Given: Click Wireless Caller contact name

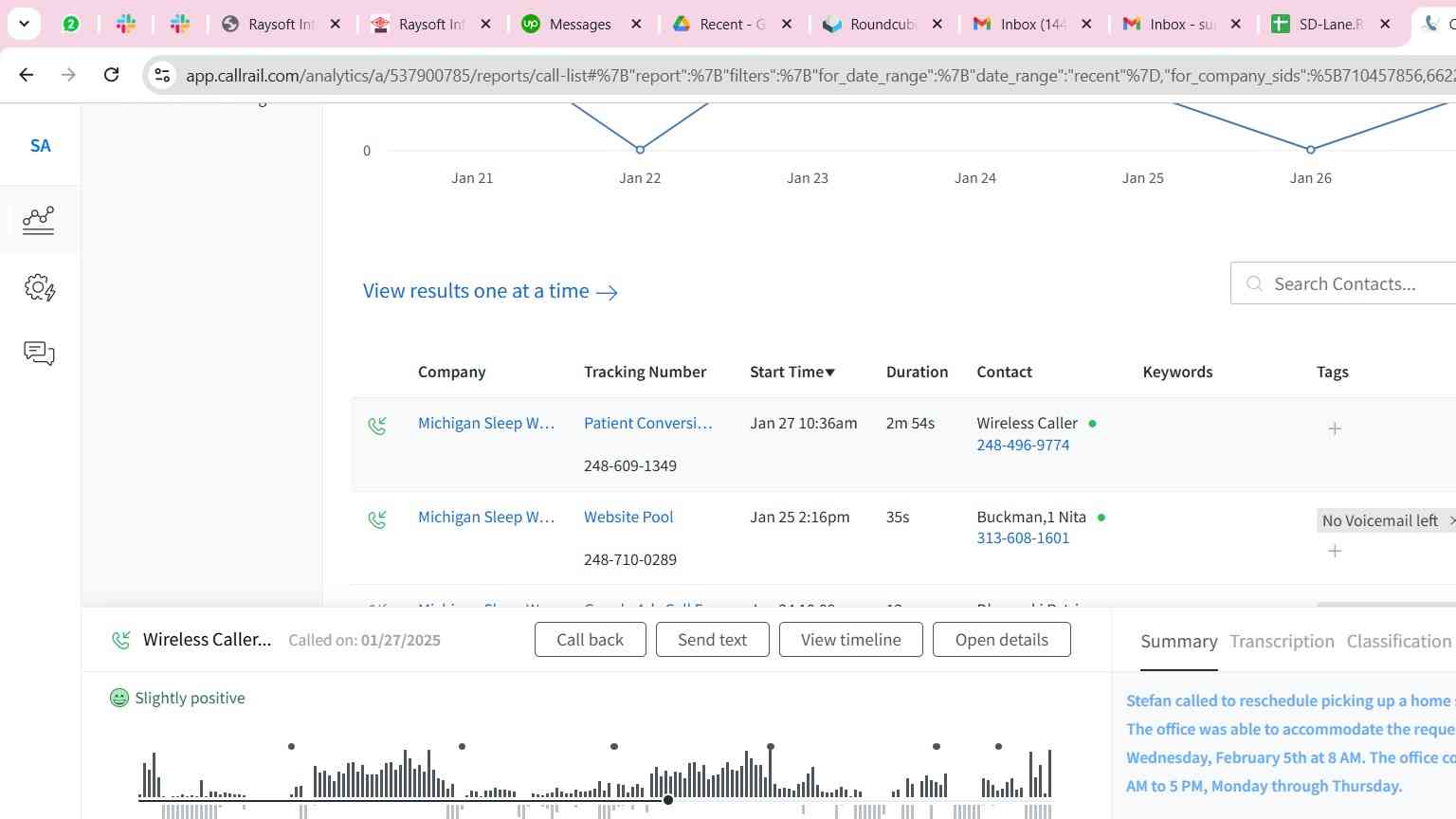Looking at the screenshot, I should pyautogui.click(x=1027, y=423).
